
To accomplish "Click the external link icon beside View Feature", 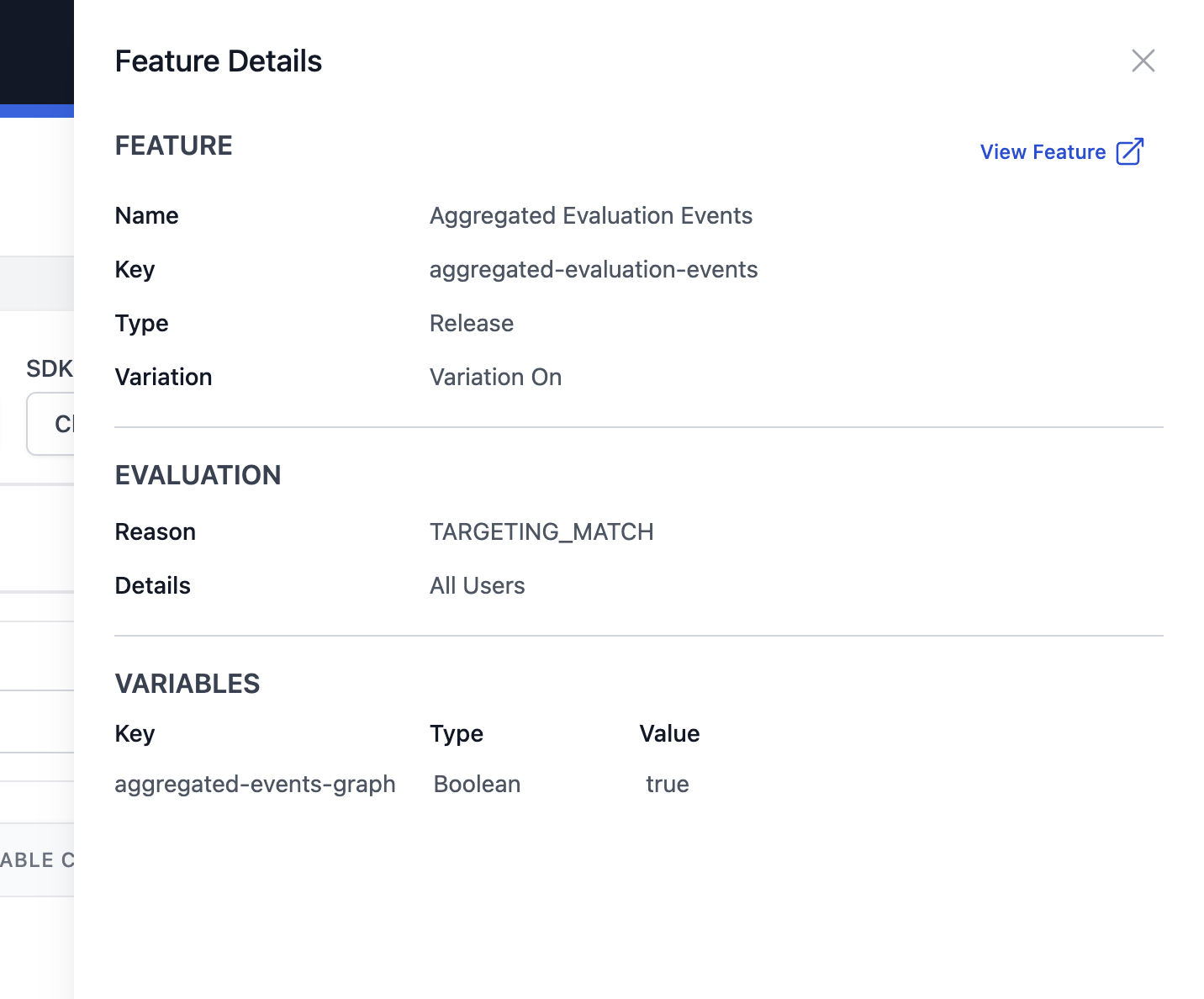I will pos(1129,152).
